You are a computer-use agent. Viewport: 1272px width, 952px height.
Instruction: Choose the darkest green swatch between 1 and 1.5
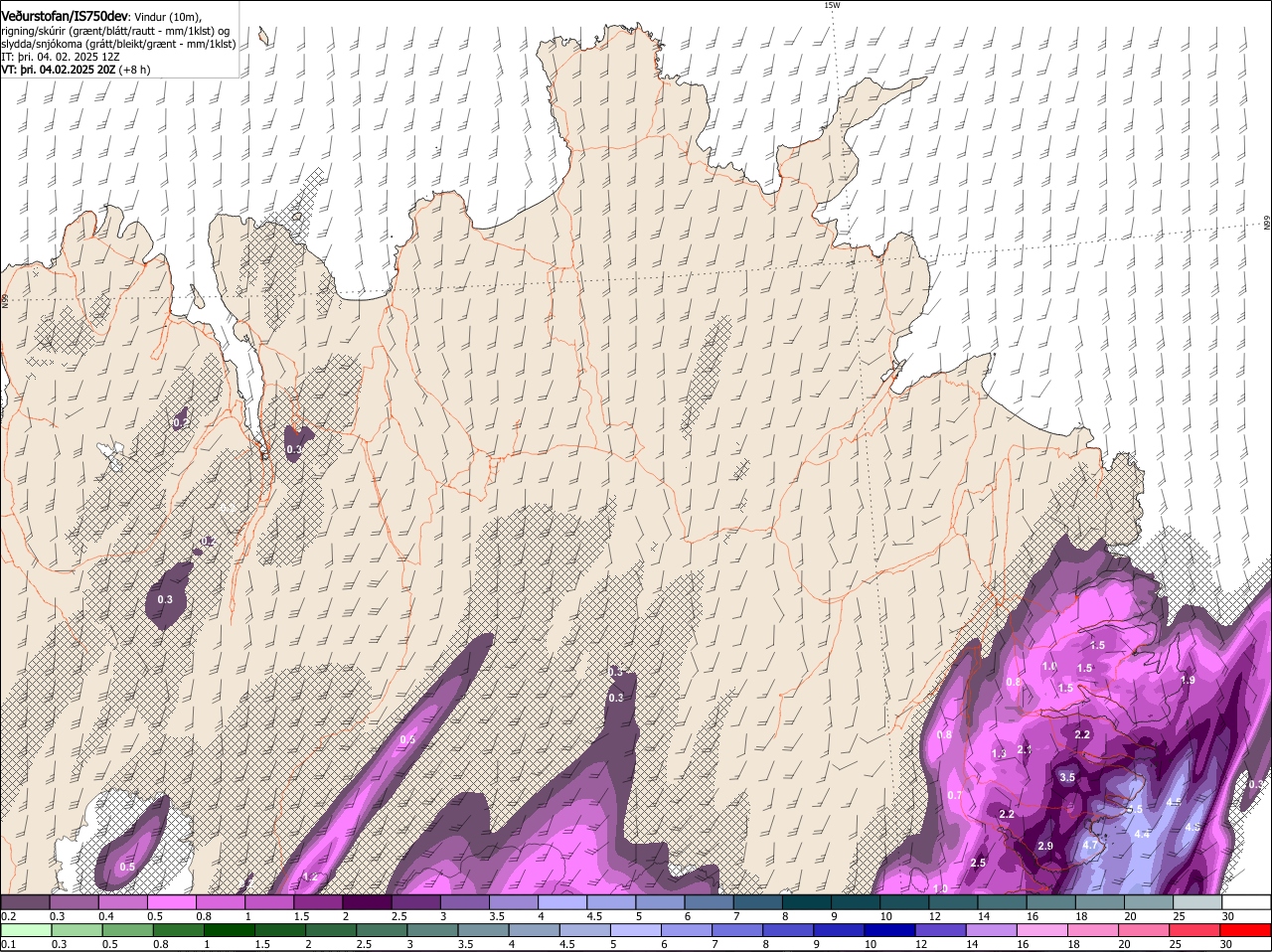[x=229, y=930]
